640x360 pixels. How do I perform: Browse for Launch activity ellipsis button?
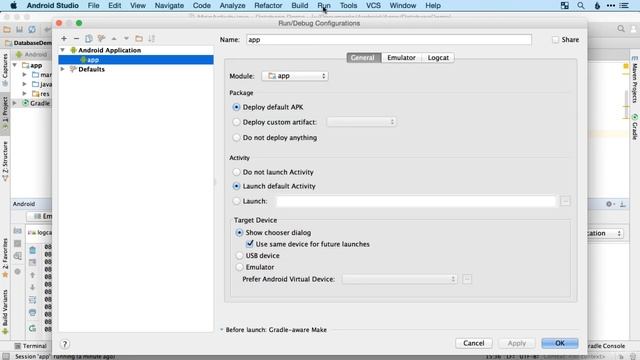click(565, 201)
